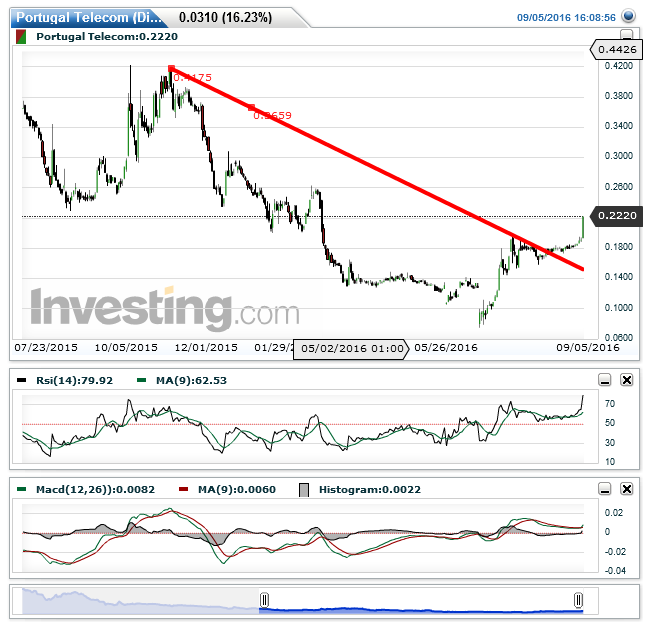This screenshot has width=650, height=627.
Task: Click the 0.2220 current price label
Action: tap(616, 215)
